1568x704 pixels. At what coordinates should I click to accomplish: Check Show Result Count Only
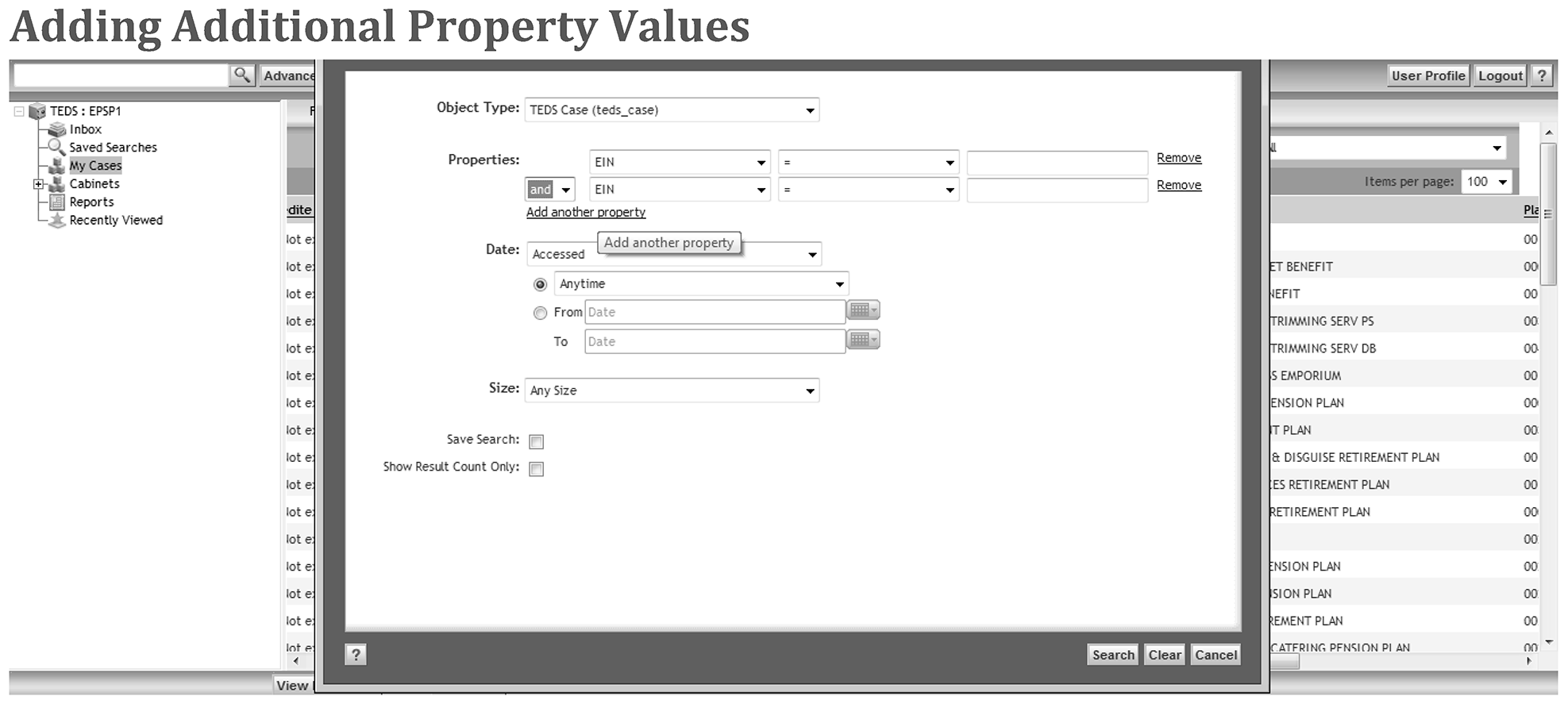(537, 469)
